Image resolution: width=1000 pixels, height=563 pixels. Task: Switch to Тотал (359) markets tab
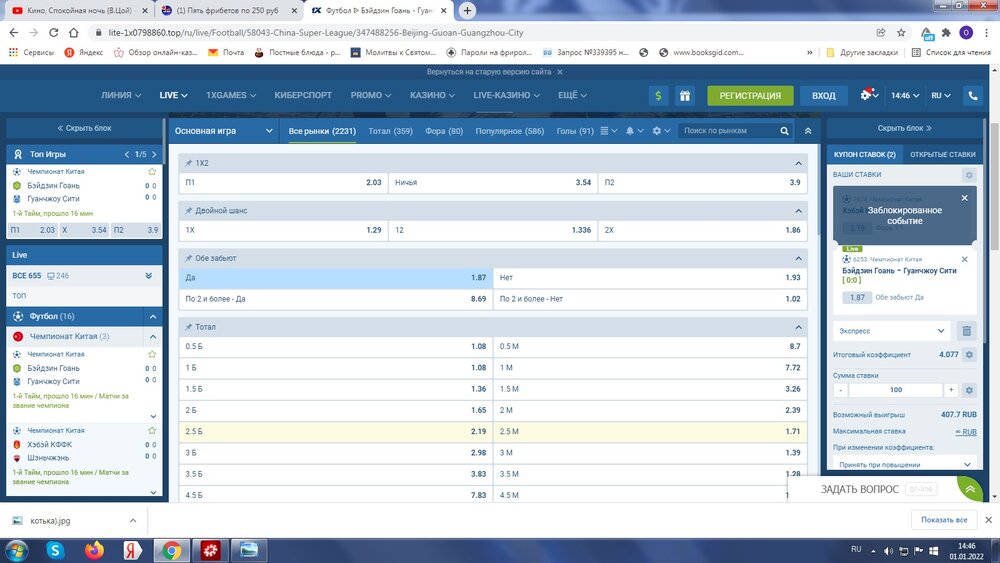[390, 131]
